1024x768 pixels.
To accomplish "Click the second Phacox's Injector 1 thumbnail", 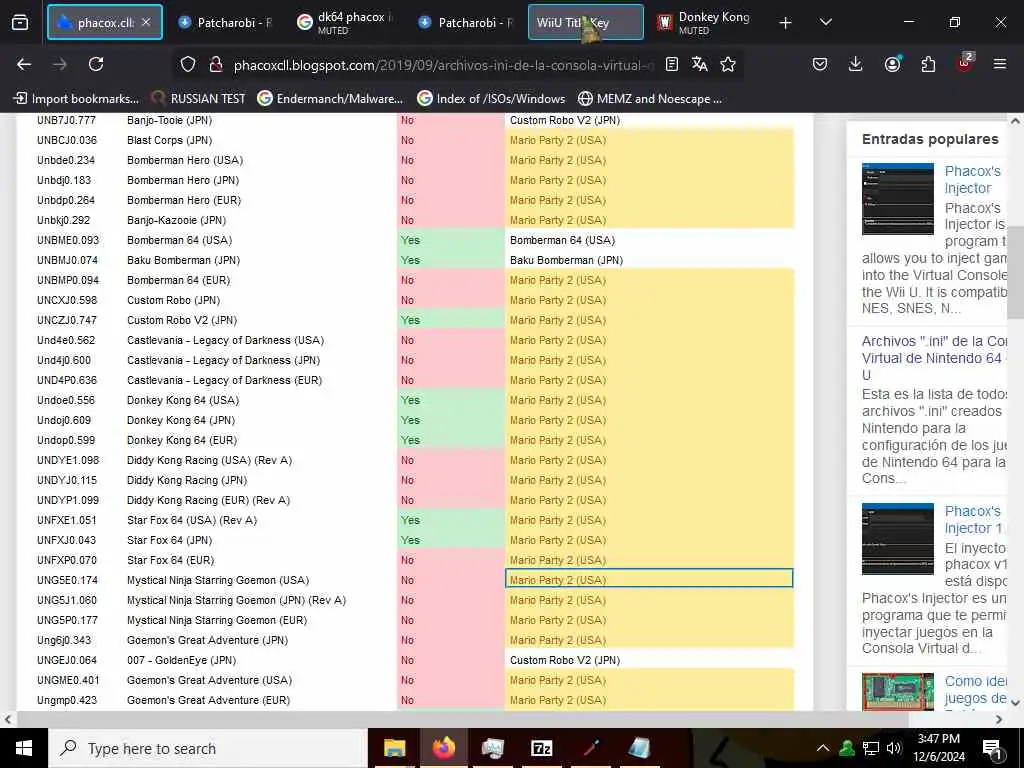I will click(897, 539).
